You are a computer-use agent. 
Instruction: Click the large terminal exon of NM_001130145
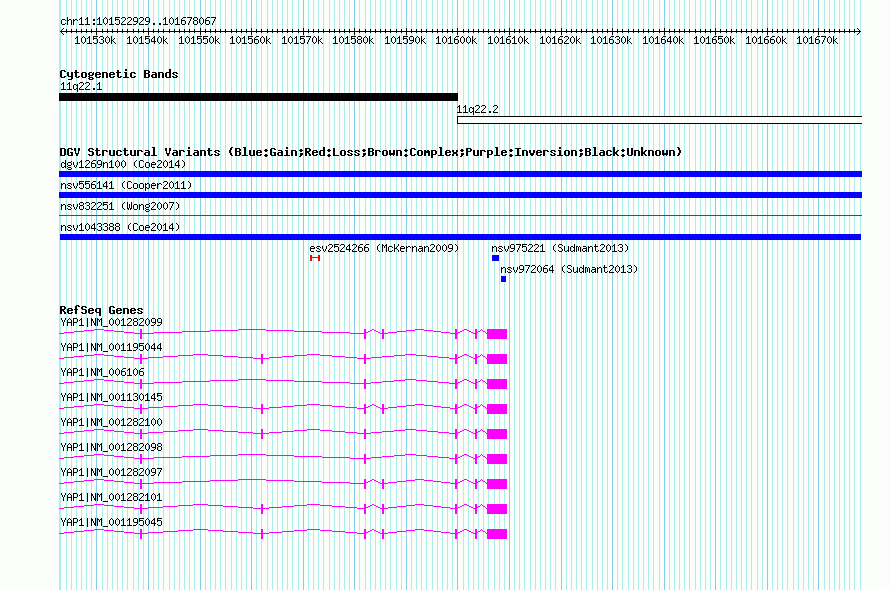pyautogui.click(x=497, y=409)
